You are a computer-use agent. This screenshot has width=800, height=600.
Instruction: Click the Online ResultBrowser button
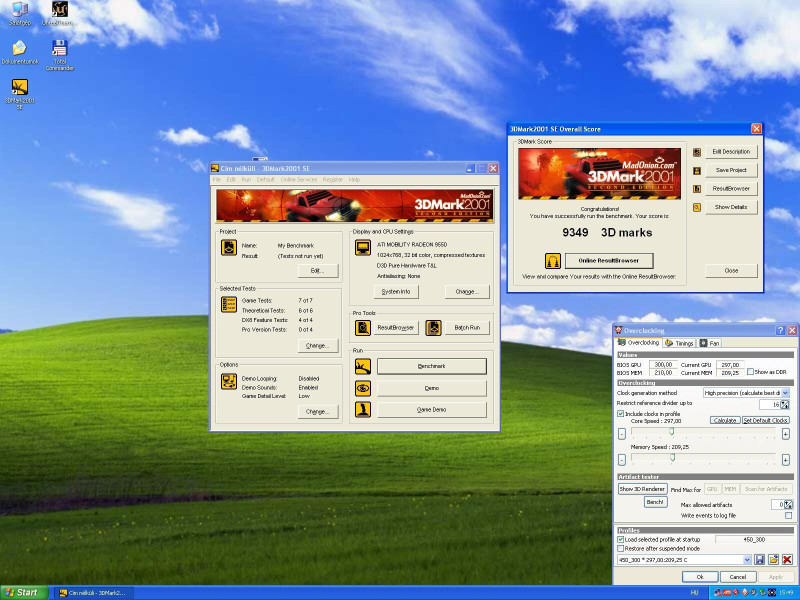[609, 261]
